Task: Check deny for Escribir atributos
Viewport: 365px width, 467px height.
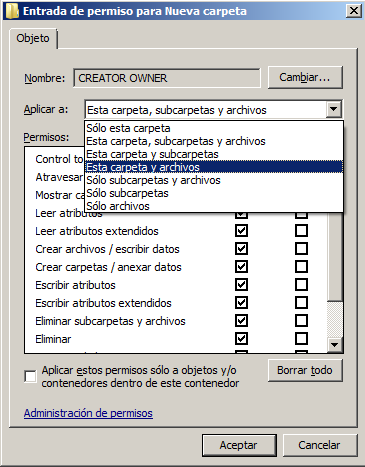Action: tap(301, 285)
